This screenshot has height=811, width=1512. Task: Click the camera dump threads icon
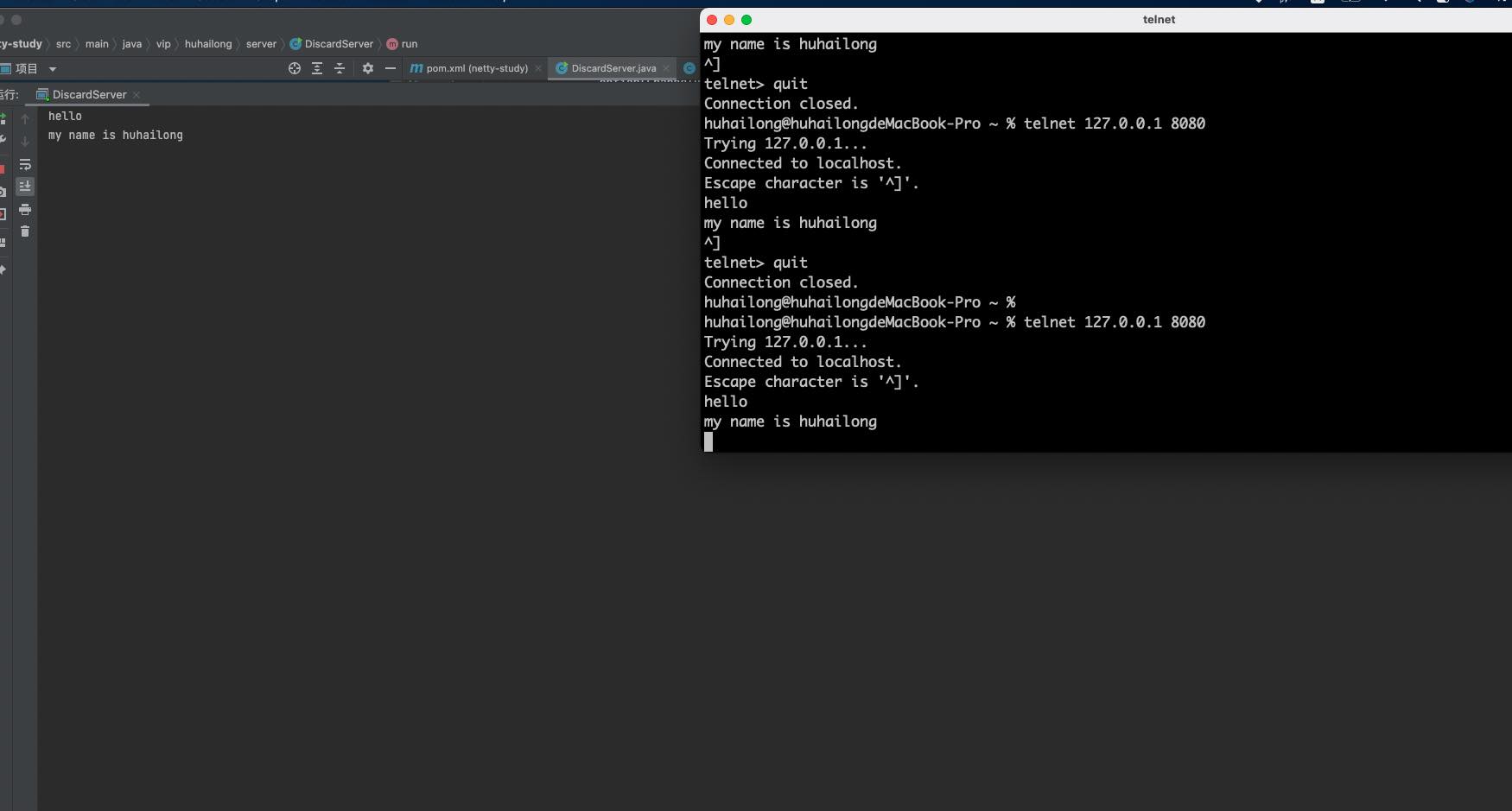pyautogui.click(x=3, y=192)
